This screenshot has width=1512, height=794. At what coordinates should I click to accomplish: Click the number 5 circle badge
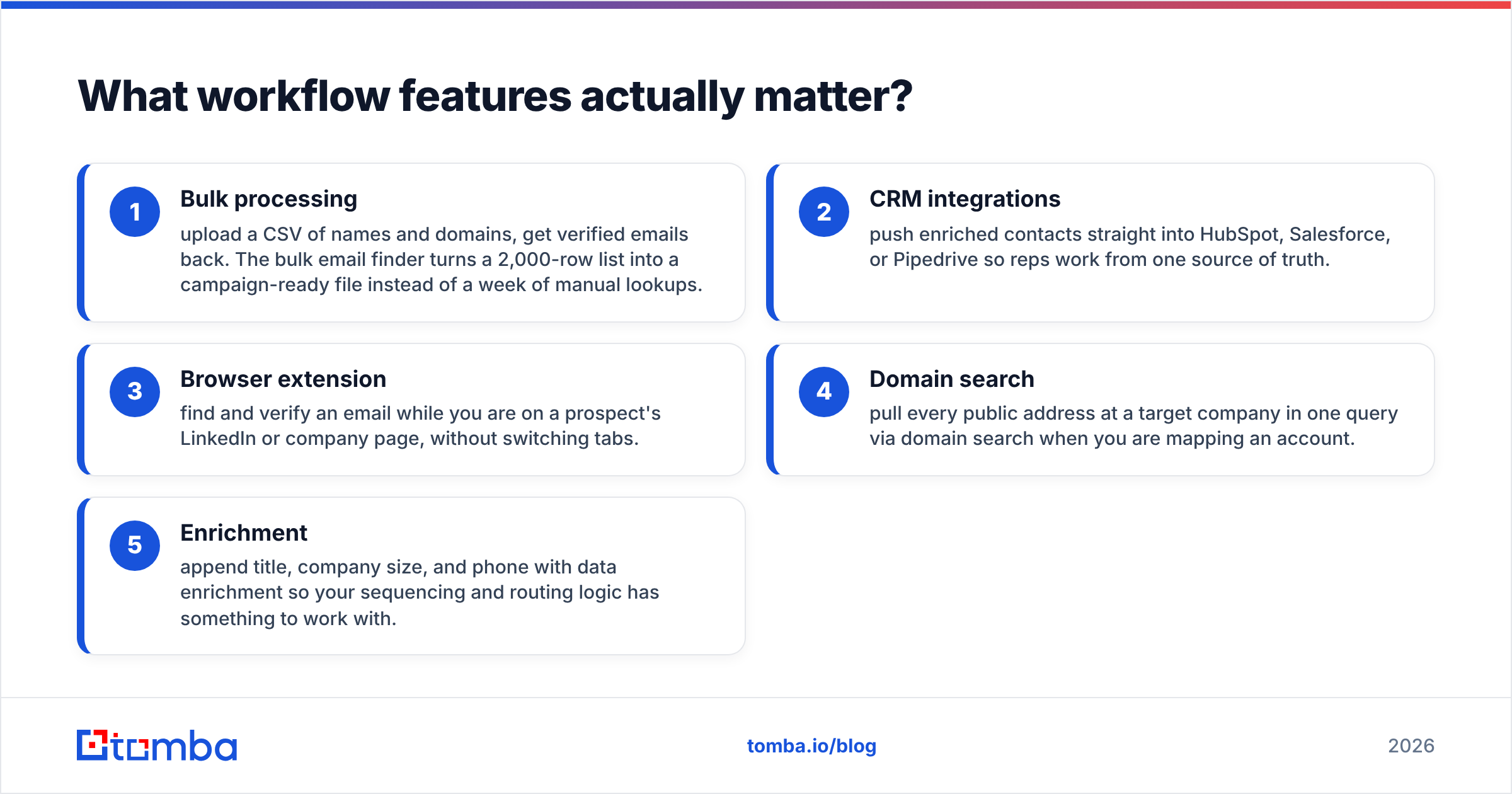[x=135, y=545]
